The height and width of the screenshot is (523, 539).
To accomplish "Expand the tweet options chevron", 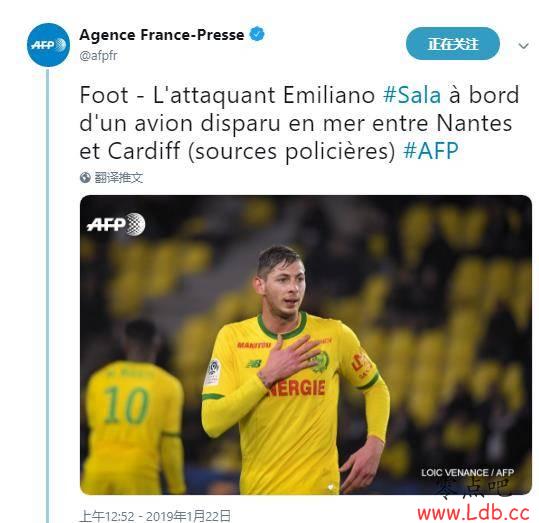I will click(523, 45).
